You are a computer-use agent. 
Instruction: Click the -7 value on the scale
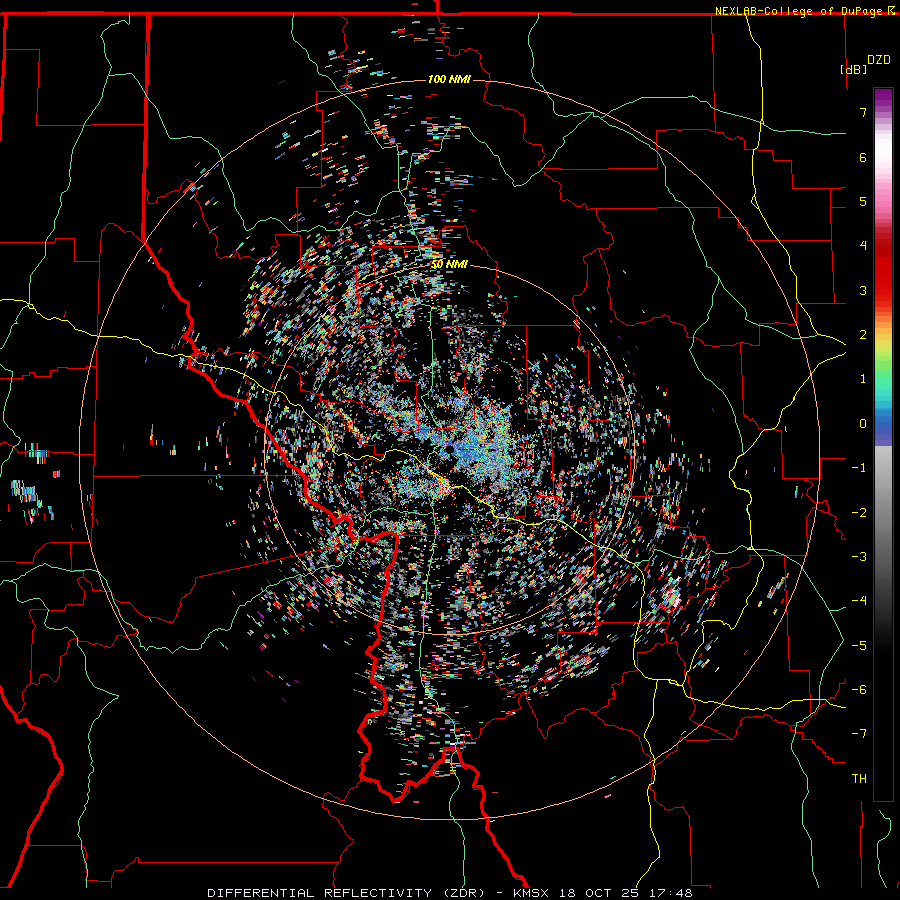click(x=859, y=734)
